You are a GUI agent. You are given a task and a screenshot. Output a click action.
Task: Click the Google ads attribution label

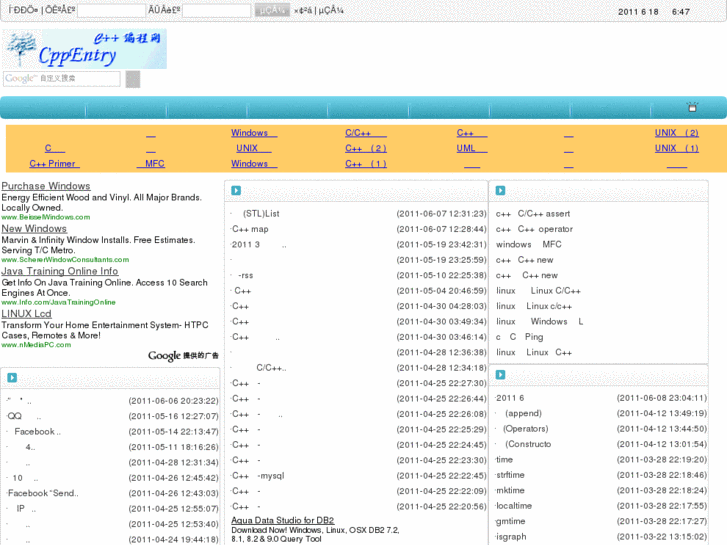coord(183,356)
